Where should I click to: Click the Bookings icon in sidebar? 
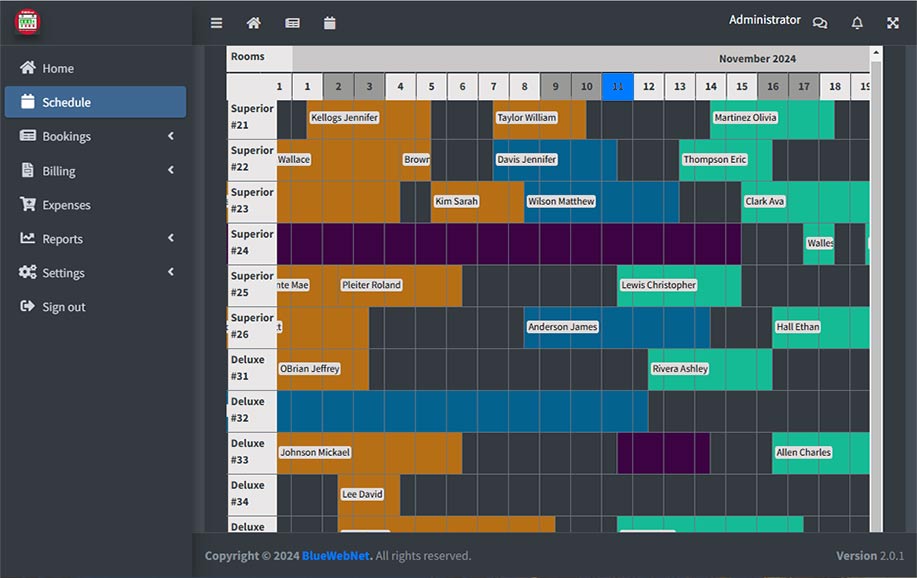(x=27, y=136)
